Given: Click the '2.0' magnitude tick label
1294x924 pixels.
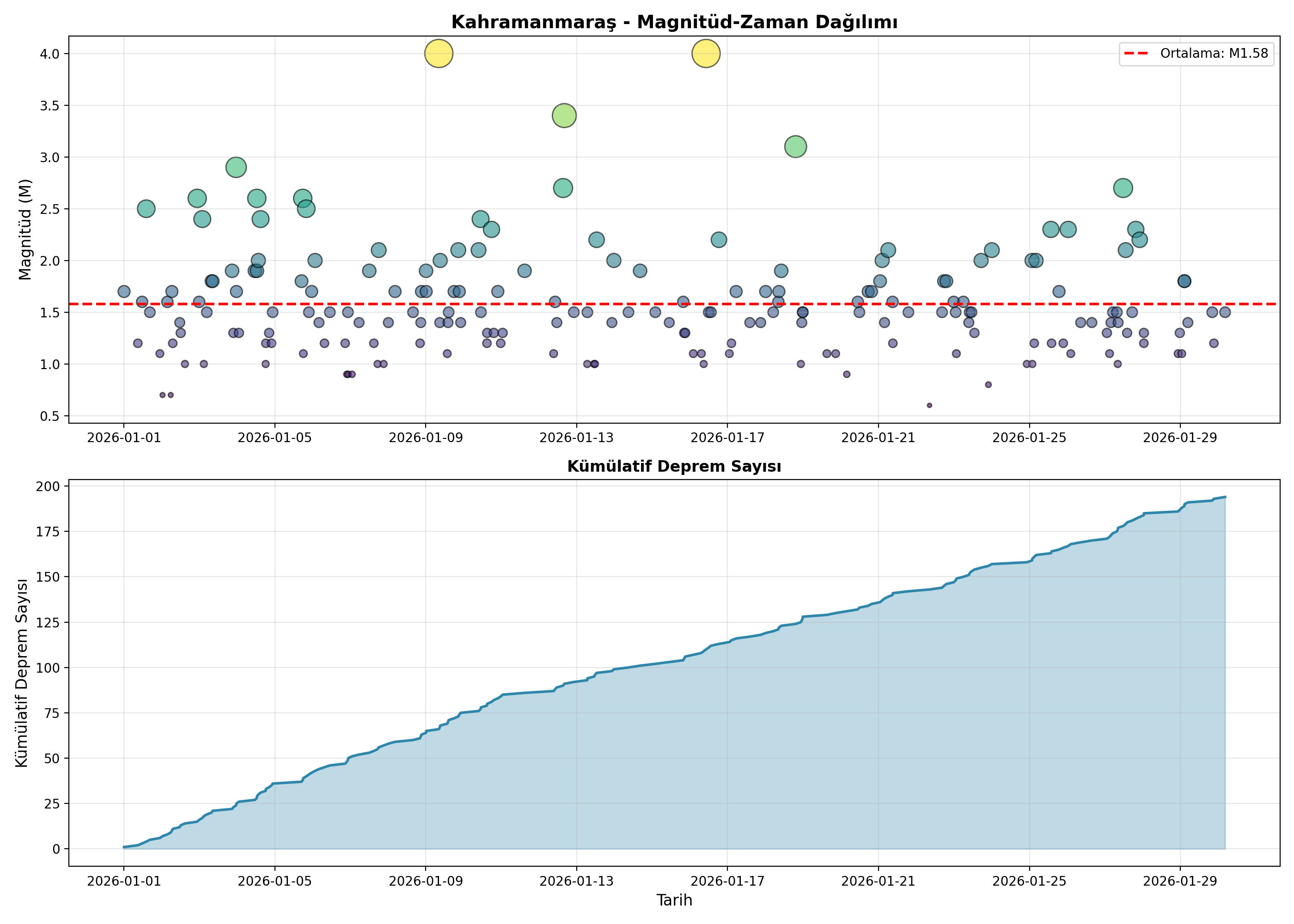Looking at the screenshot, I should click(x=49, y=261).
